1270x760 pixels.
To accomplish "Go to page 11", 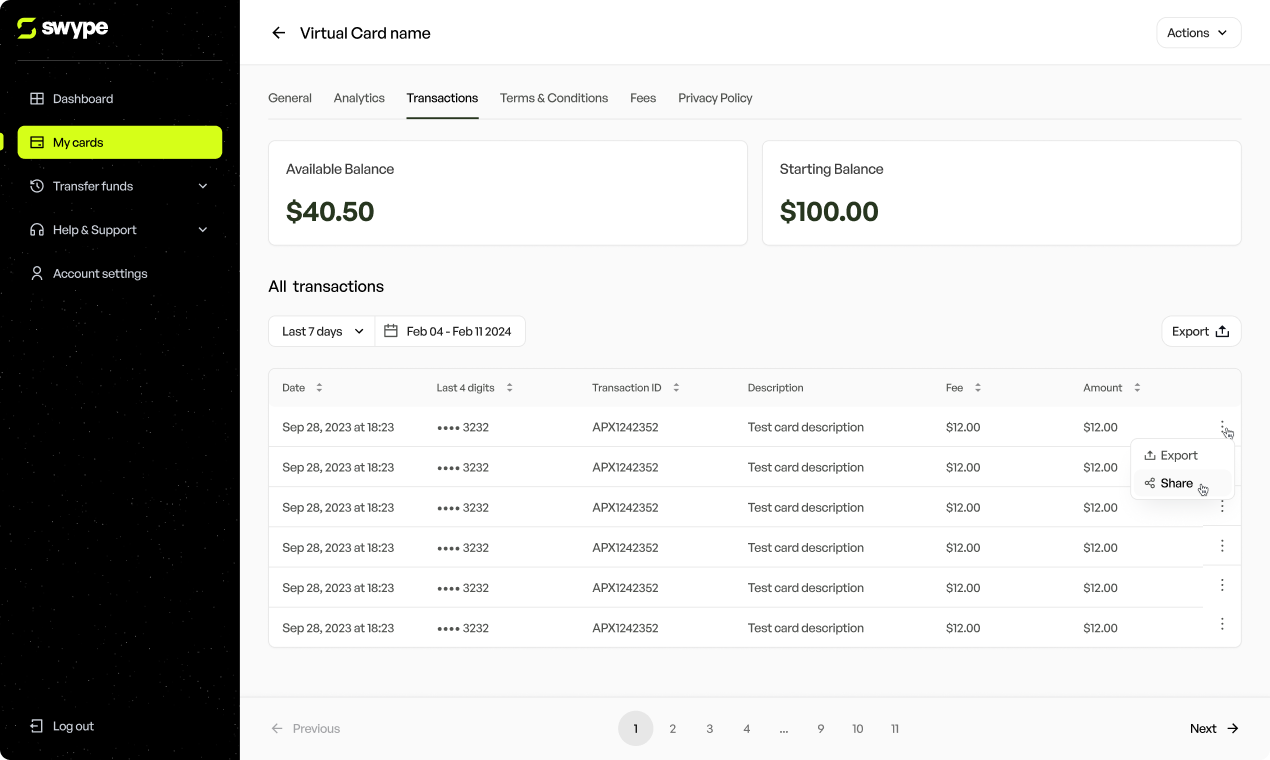I will (x=894, y=729).
